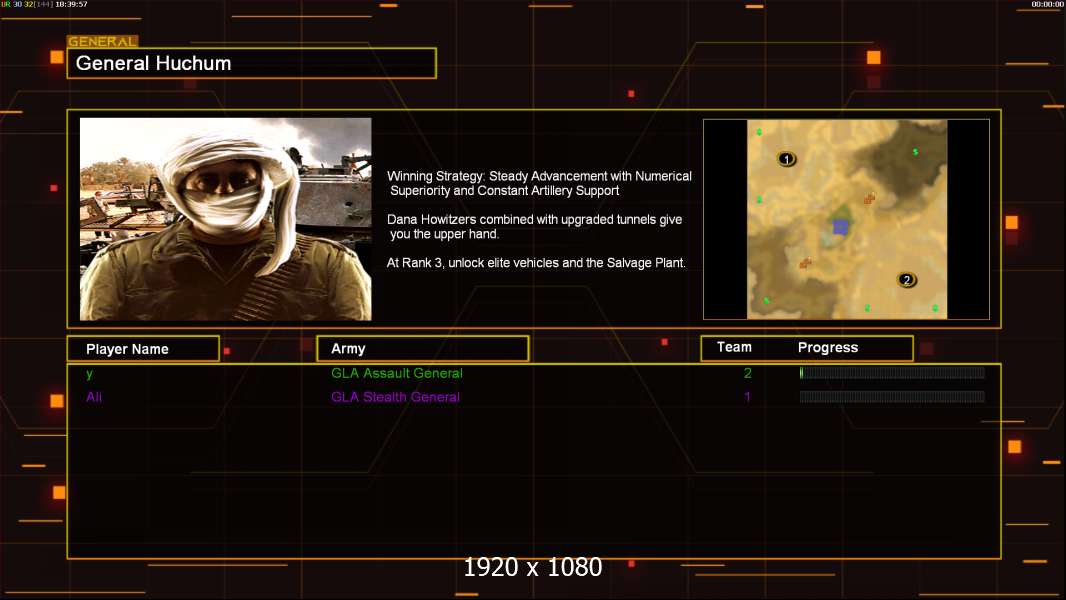Viewport: 1066px width, 600px height.
Task: Click team number 2 for player y
Action: coord(748,373)
